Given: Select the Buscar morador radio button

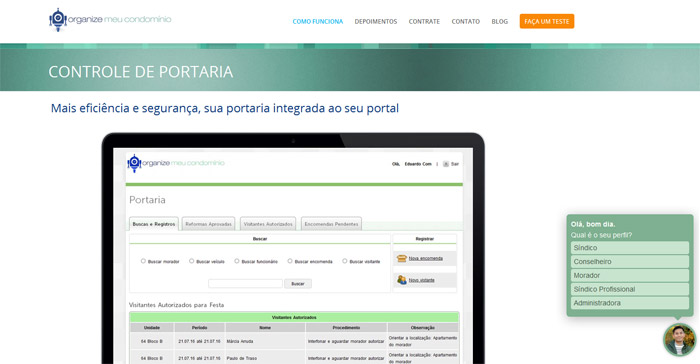Looking at the screenshot, I should (143, 261).
